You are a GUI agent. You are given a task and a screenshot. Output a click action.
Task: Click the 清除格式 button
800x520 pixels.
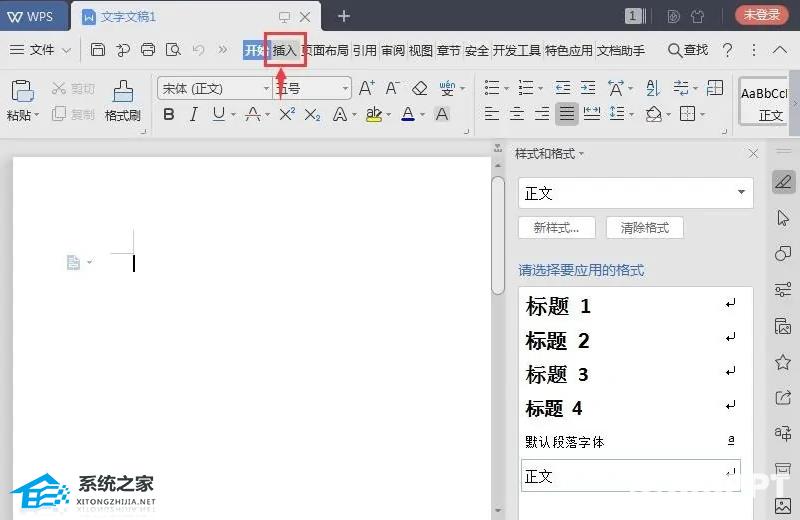point(644,228)
